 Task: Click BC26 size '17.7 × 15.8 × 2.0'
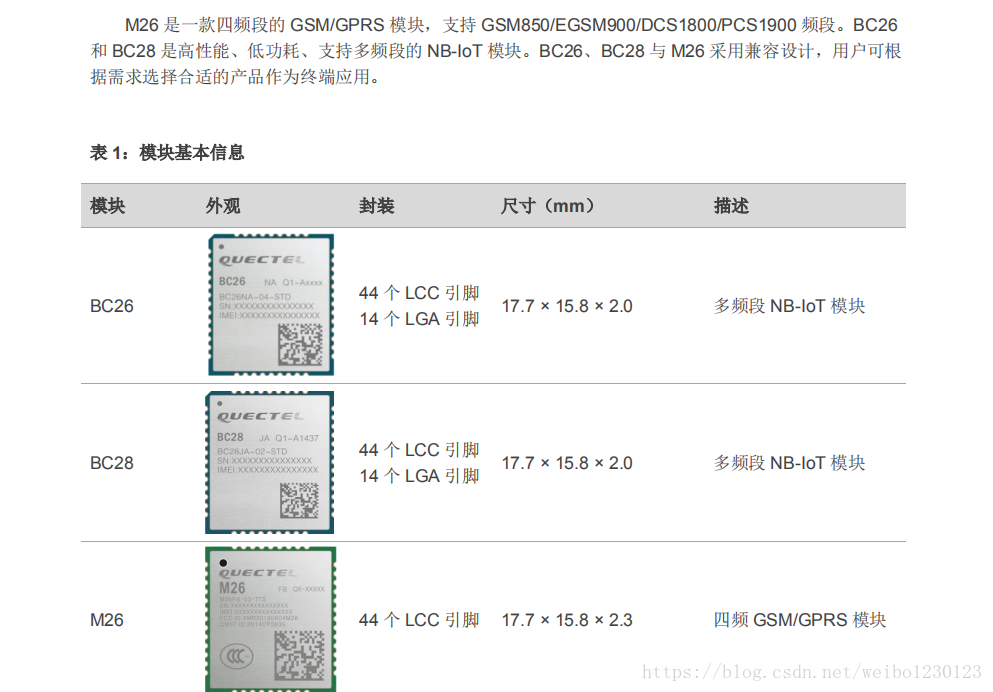click(567, 306)
